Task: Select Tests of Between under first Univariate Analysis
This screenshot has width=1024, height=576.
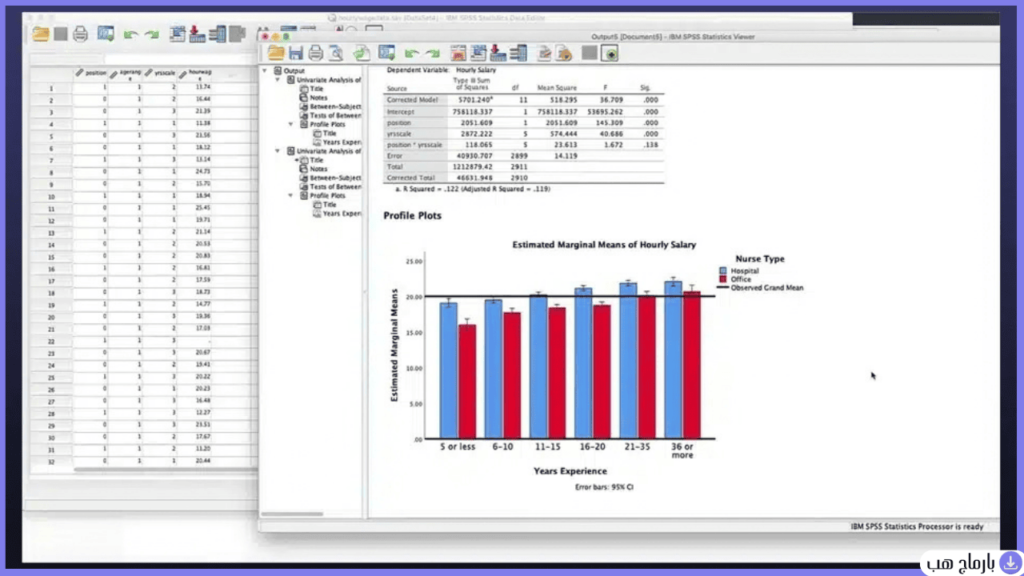Action: [335, 115]
